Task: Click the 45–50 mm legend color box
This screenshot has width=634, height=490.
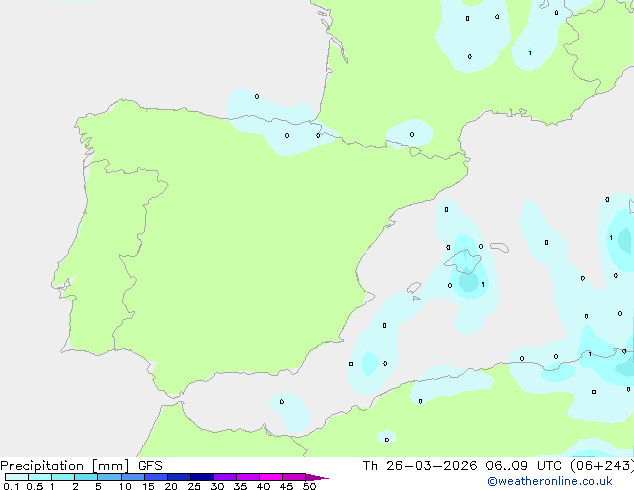Action: coord(294,477)
